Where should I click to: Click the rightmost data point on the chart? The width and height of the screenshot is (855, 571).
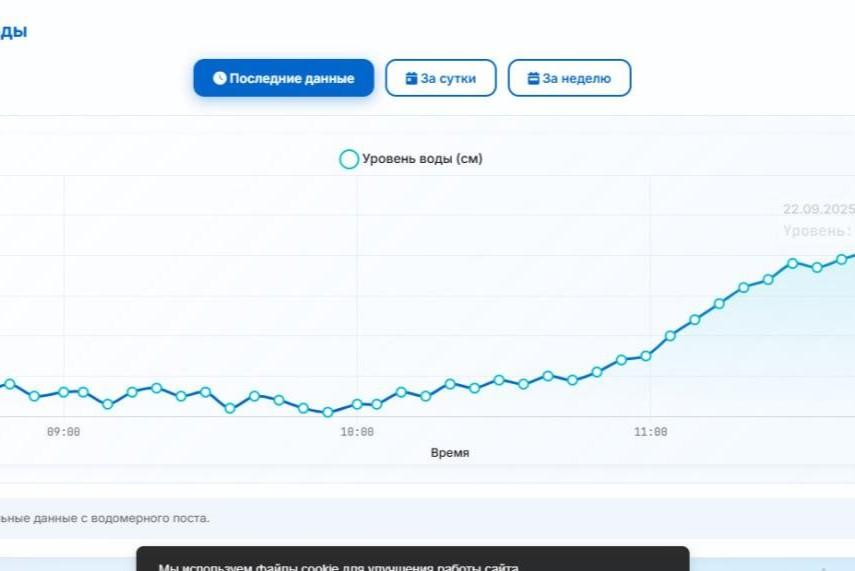(x=842, y=259)
